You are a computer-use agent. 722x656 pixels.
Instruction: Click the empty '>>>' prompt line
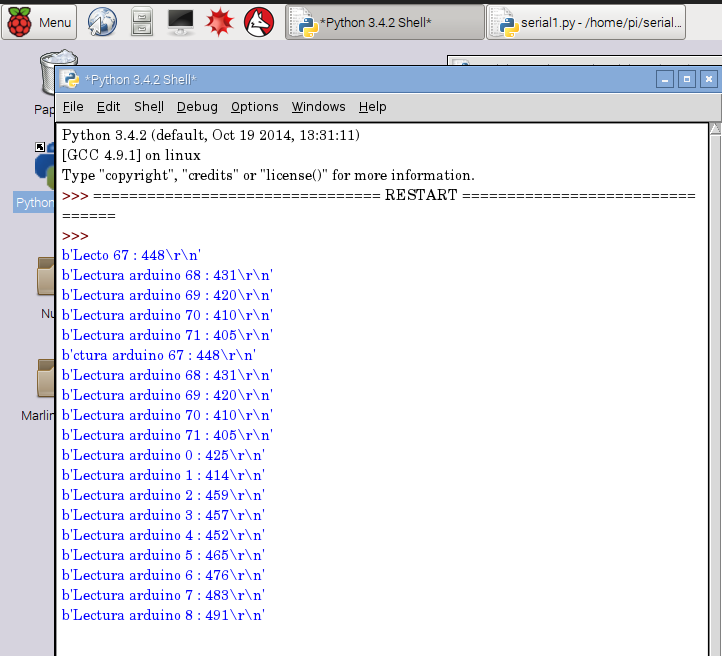75,236
